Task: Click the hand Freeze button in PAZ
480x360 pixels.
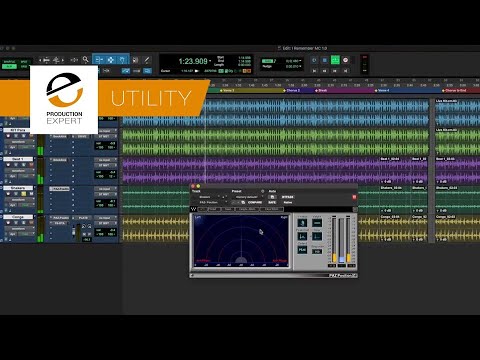Action: (x=302, y=223)
